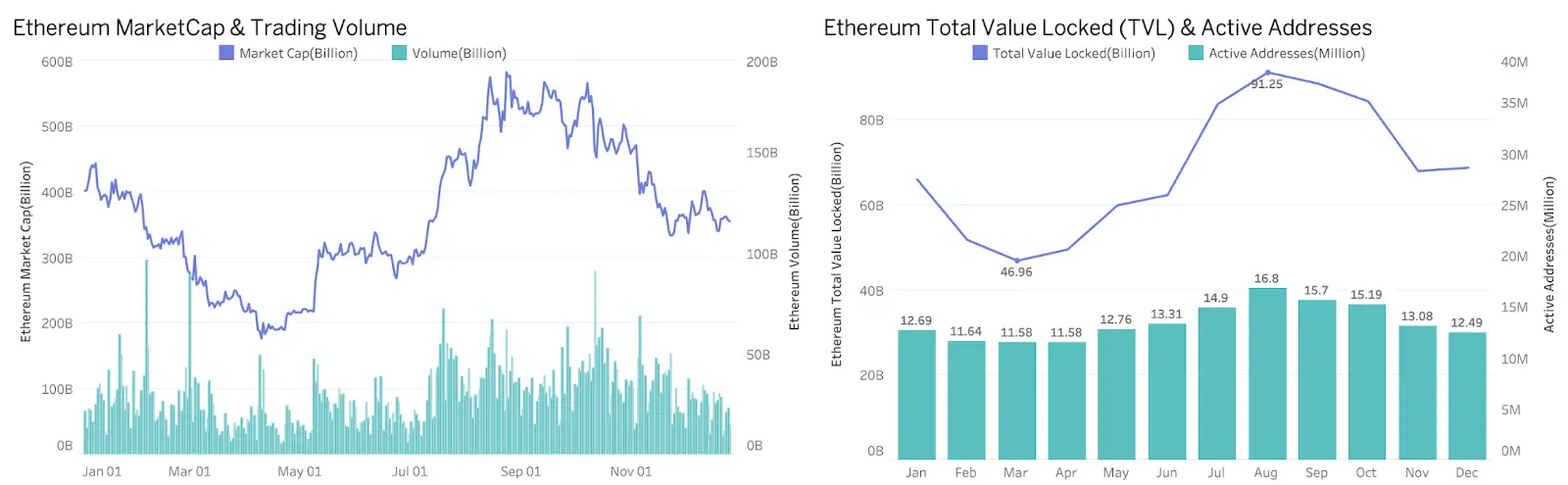Select the October bar labeled 15.19

[x=1367, y=381]
